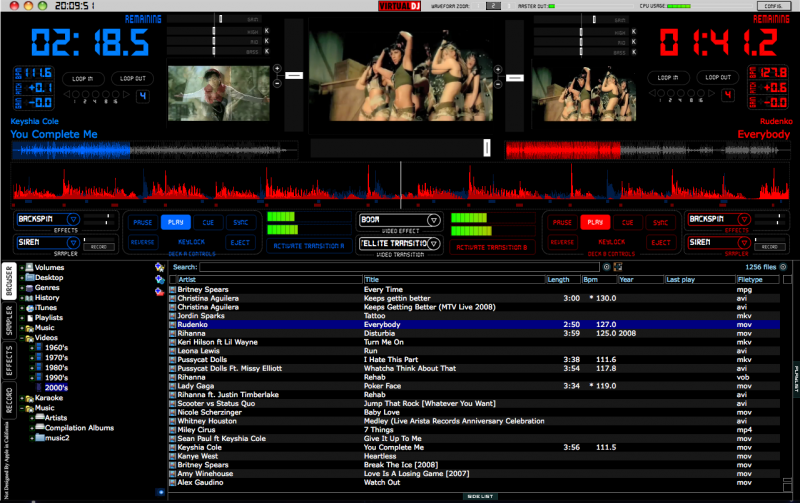Switch to the Browser side tab
Viewport: 800px width, 503px height.
[9, 281]
